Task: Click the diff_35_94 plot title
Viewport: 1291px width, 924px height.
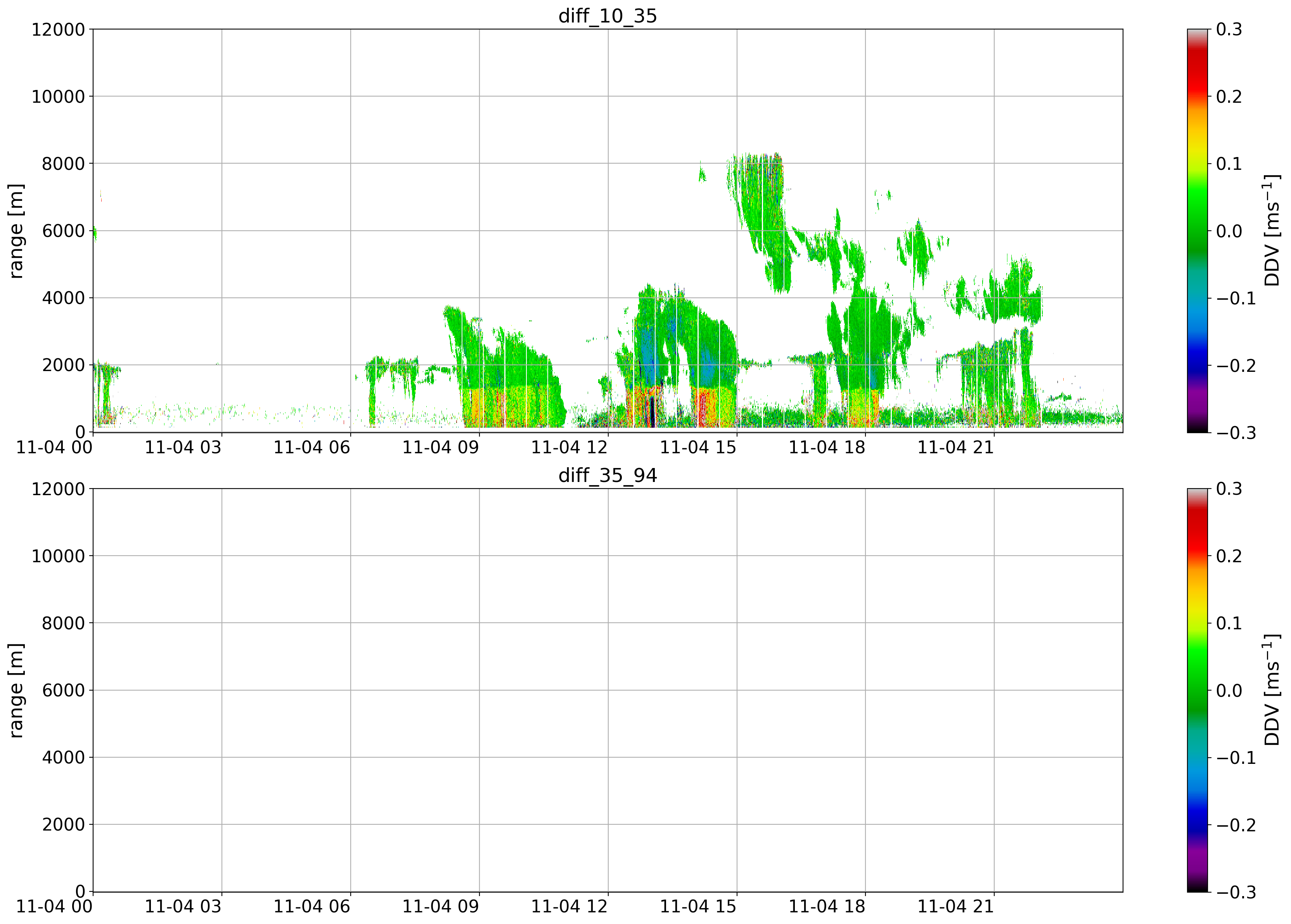Action: point(607,475)
